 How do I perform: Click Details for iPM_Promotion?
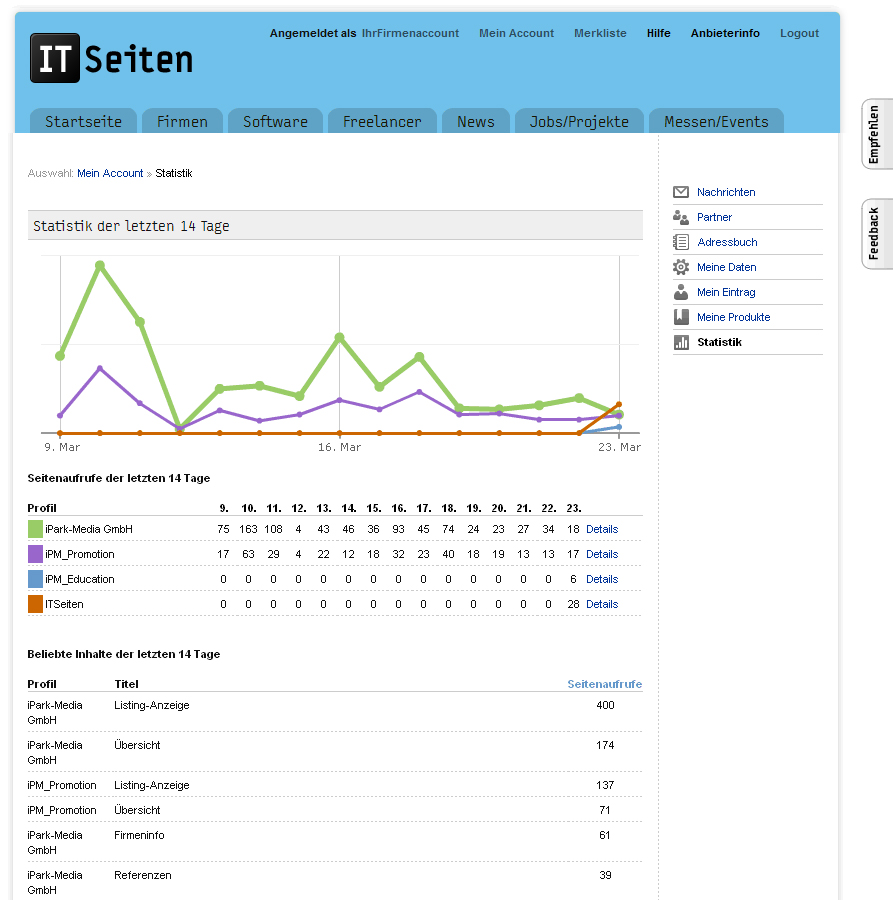pyautogui.click(x=602, y=554)
